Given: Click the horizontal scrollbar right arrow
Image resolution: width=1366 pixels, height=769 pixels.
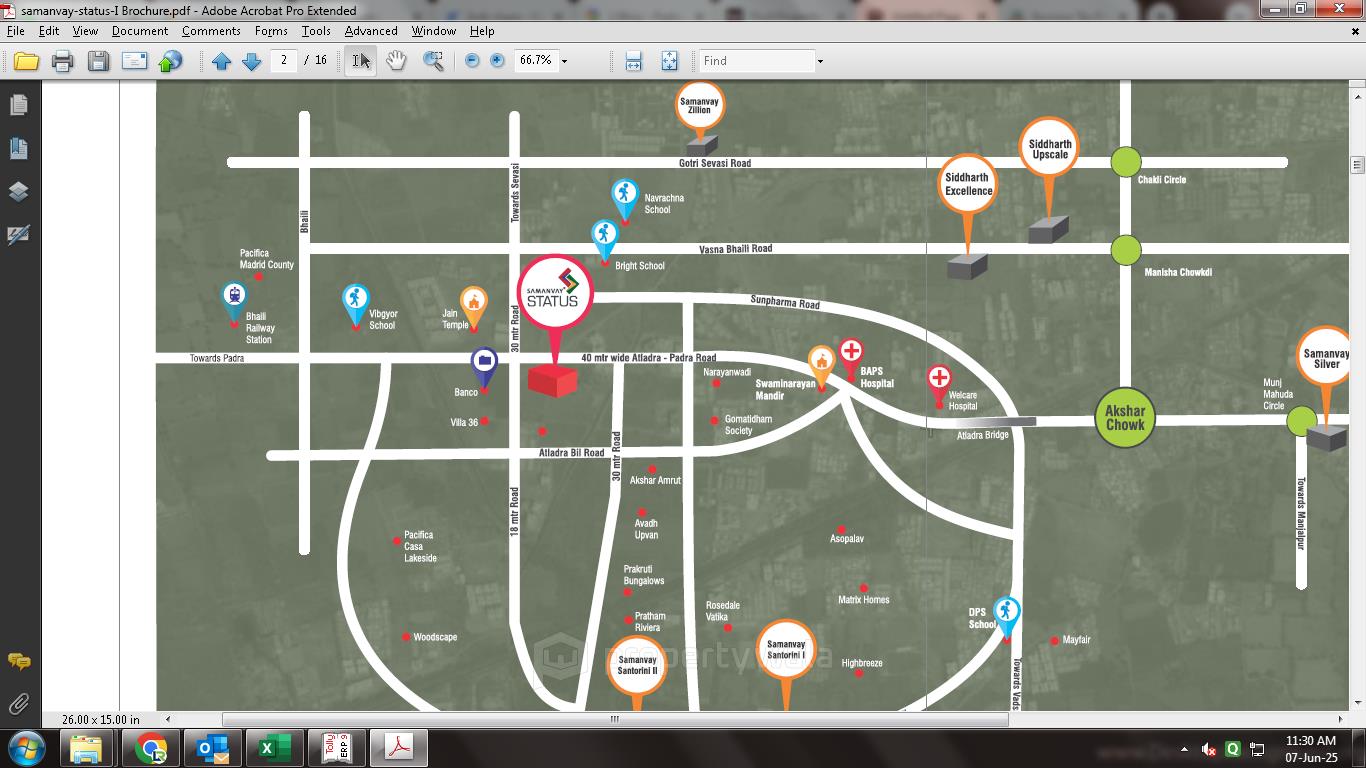Looking at the screenshot, I should (x=1341, y=719).
